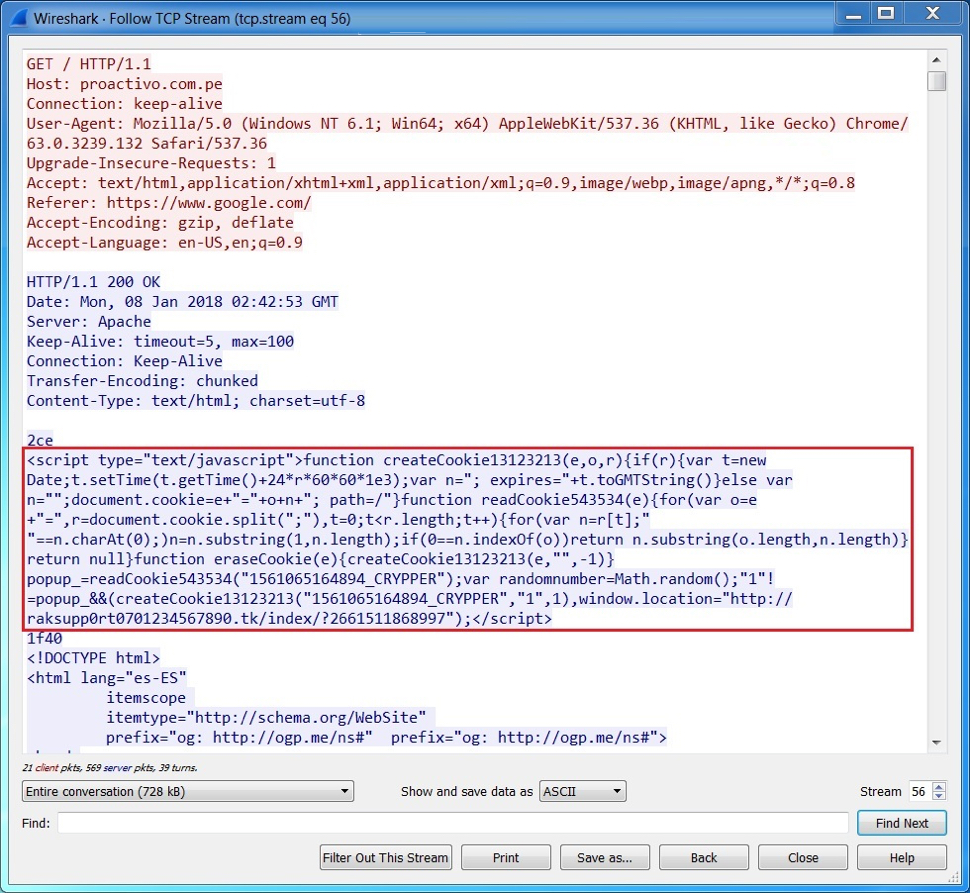Click the 'Upgrade-Insecure-Requests: 1' line
Image resolution: width=970 pixels, height=893 pixels.
pyautogui.click(x=151, y=163)
